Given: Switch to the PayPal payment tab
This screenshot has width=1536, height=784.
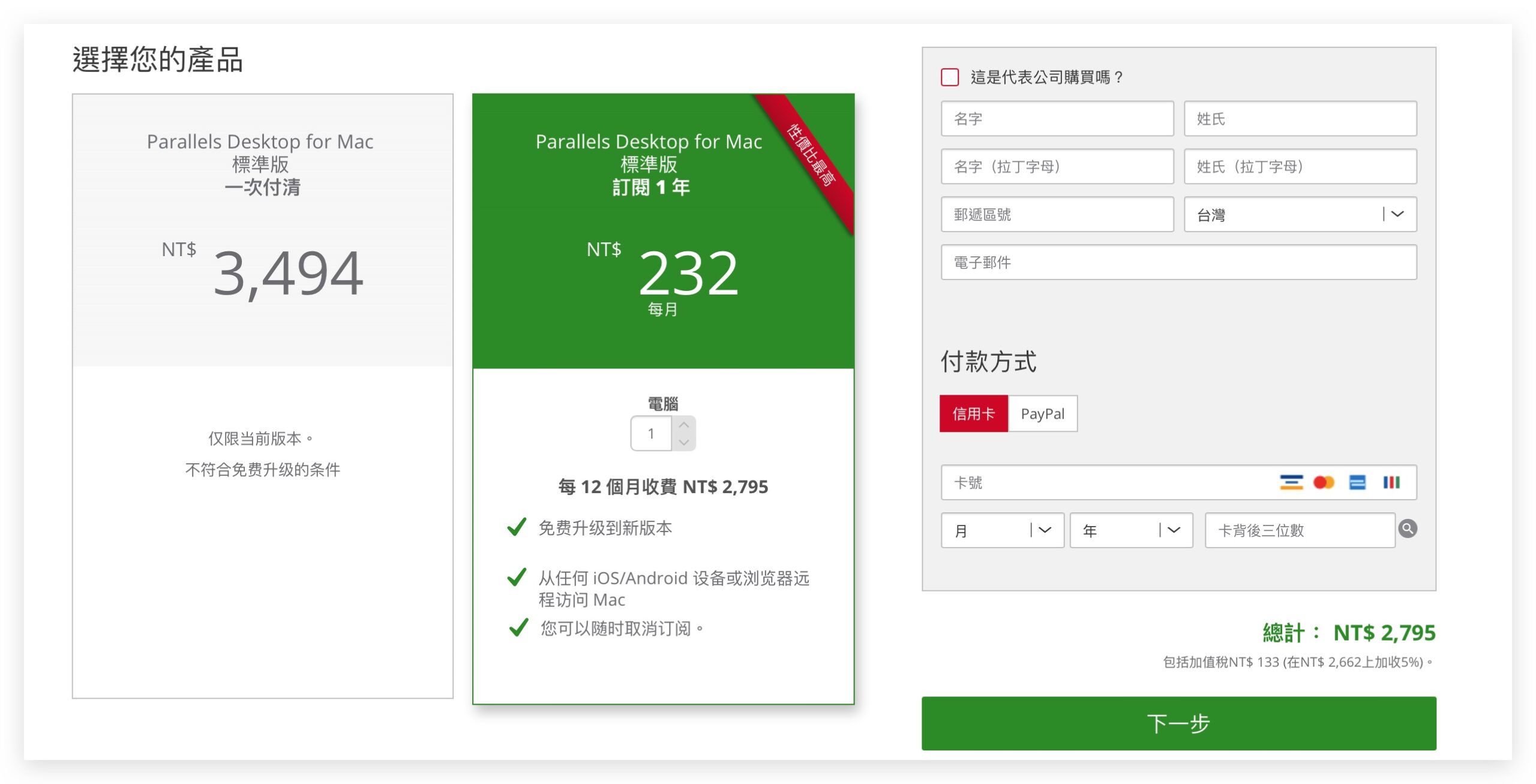Looking at the screenshot, I should click(1042, 414).
